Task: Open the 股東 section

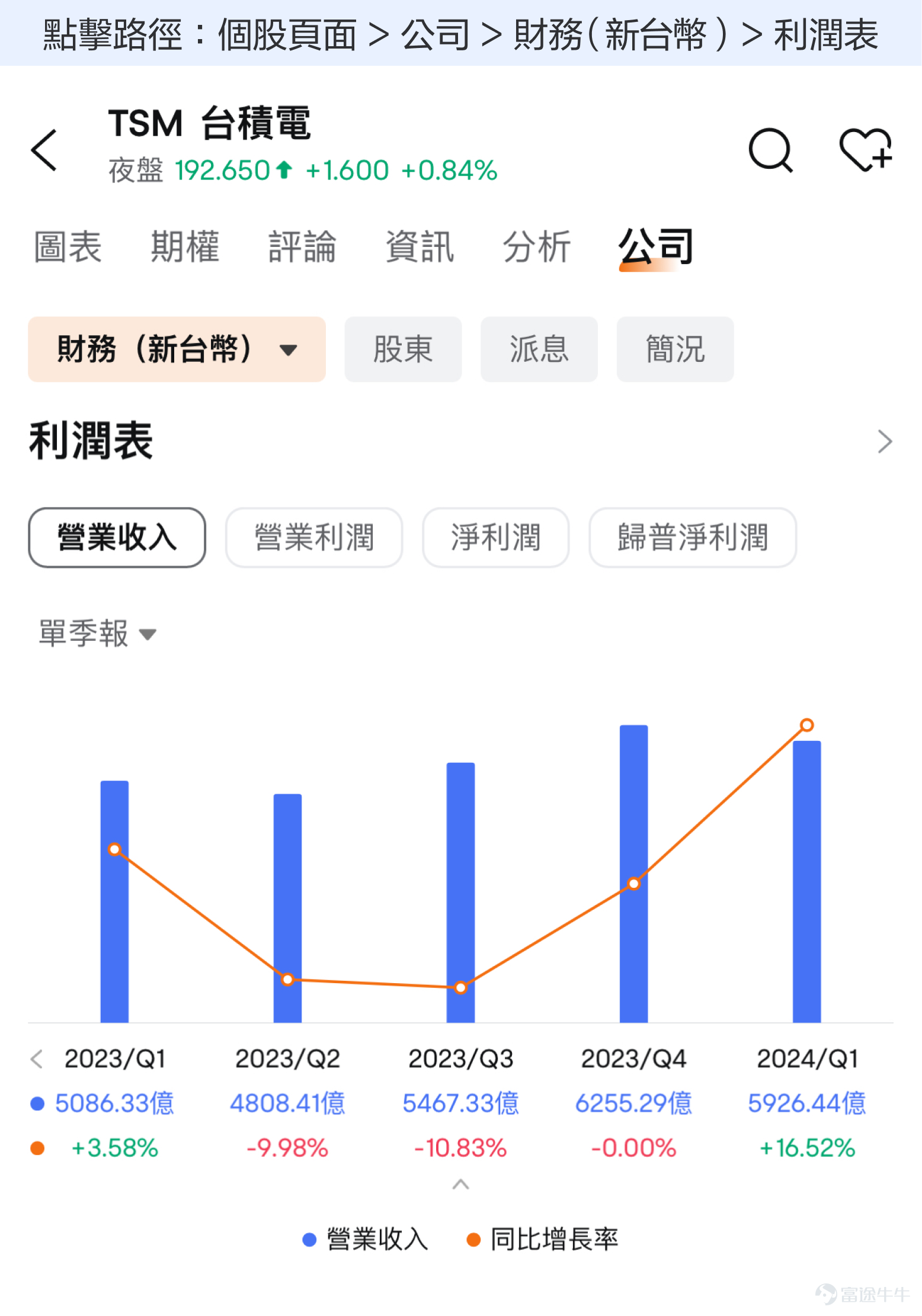Action: pos(403,349)
